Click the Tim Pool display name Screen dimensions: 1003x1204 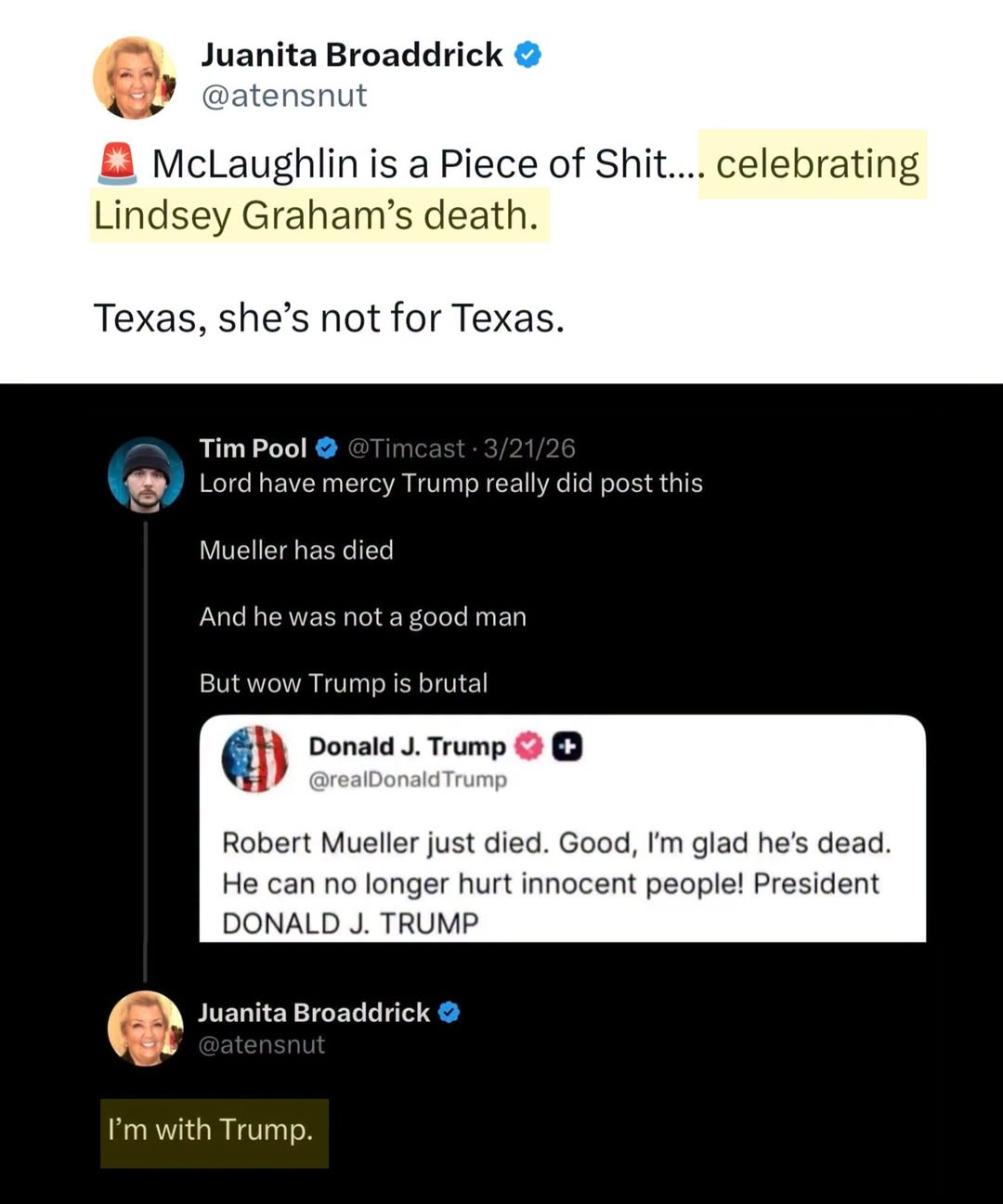[253, 448]
